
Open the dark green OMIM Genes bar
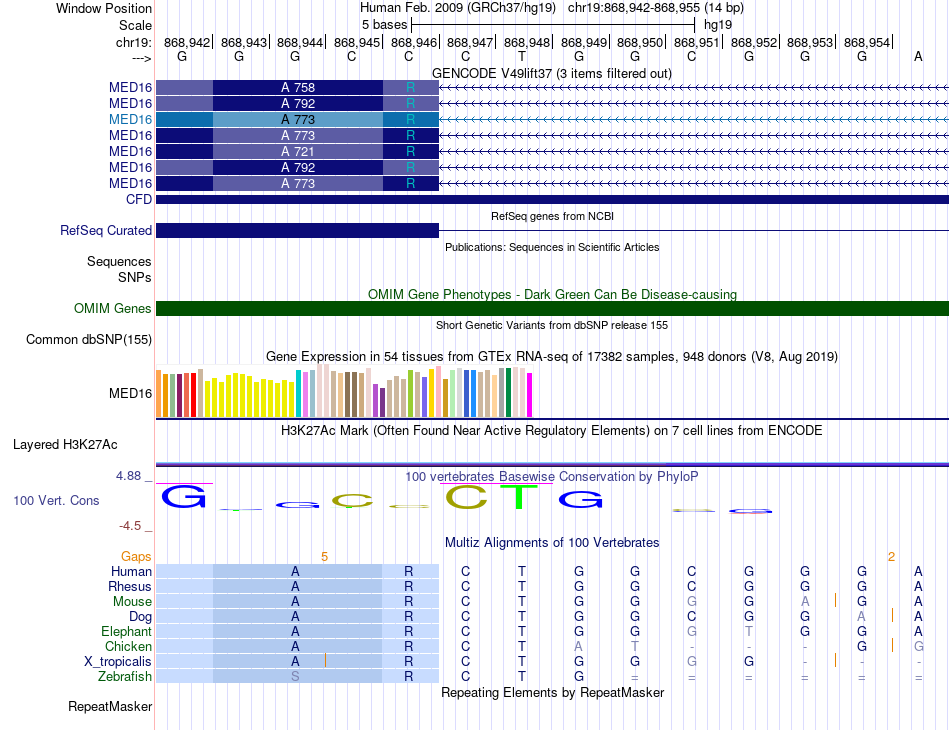[x=552, y=308]
